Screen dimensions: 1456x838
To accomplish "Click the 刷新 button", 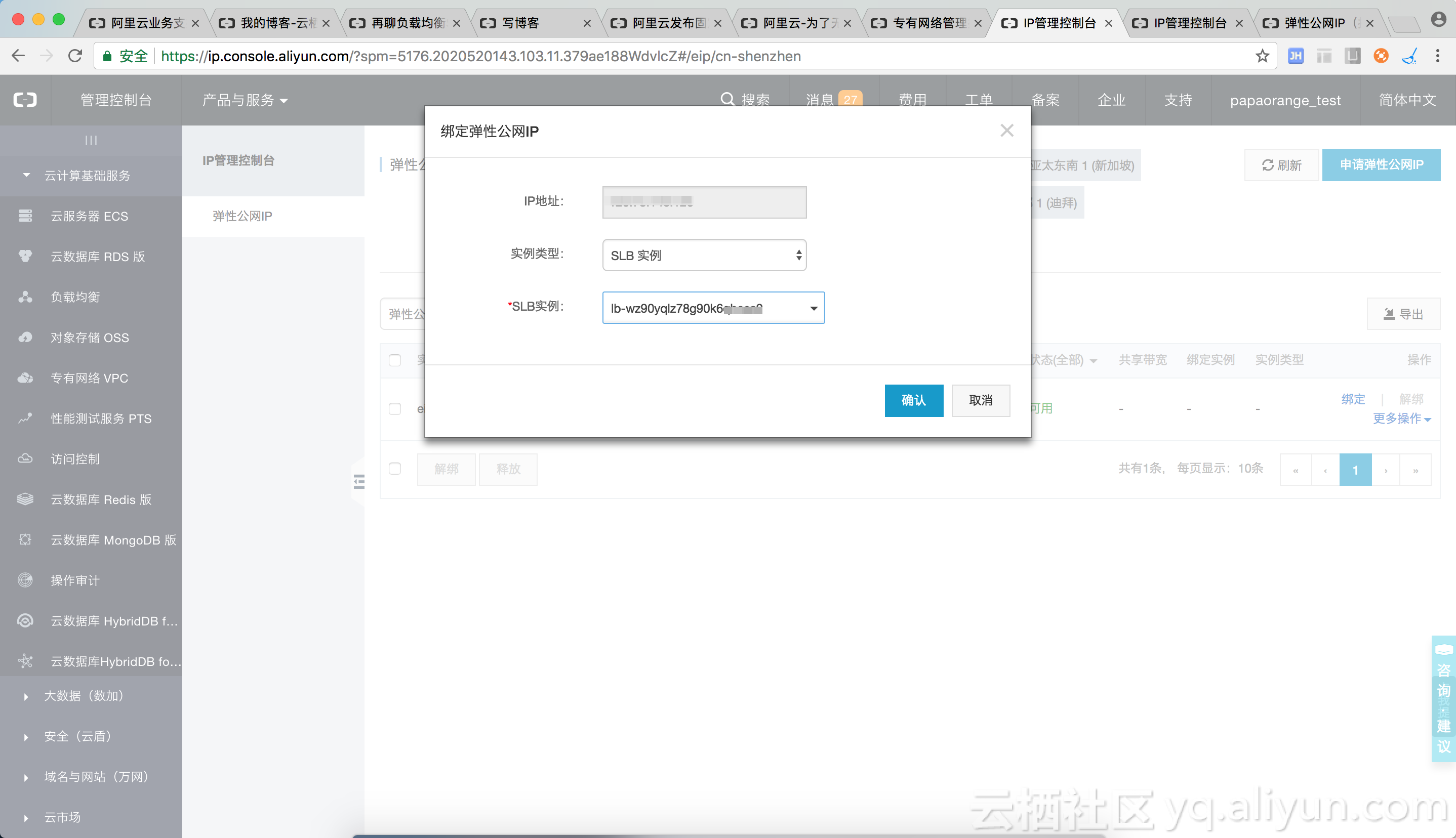I will (1281, 165).
